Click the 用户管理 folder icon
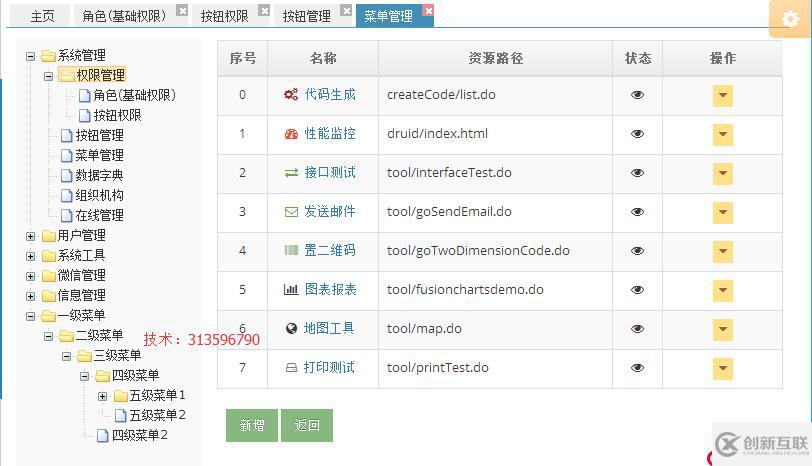This screenshot has width=812, height=466. [x=49, y=236]
